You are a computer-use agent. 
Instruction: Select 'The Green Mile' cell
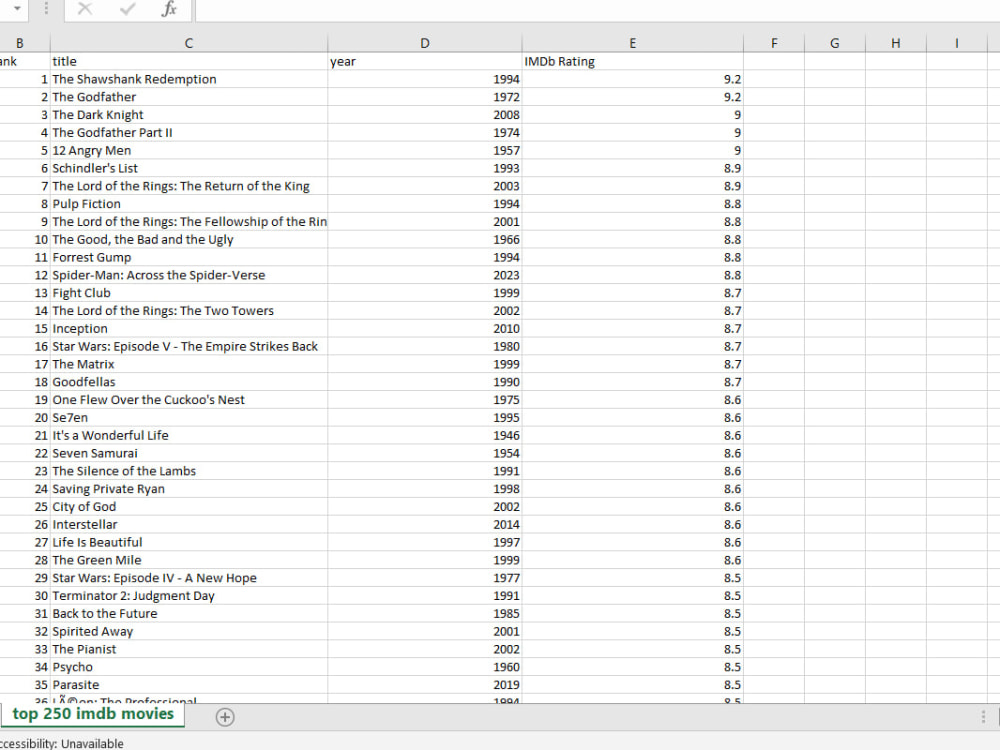click(189, 561)
